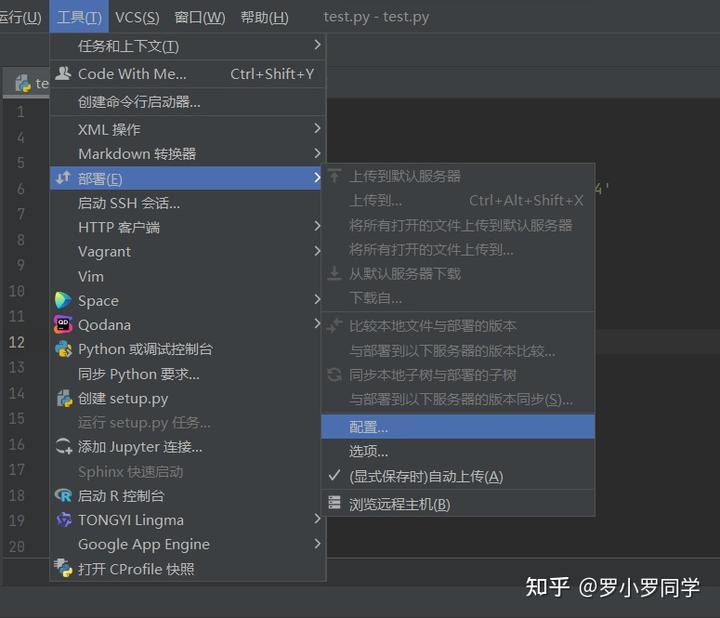Click the Python console icon
This screenshot has width=720, height=618.
click(63, 349)
